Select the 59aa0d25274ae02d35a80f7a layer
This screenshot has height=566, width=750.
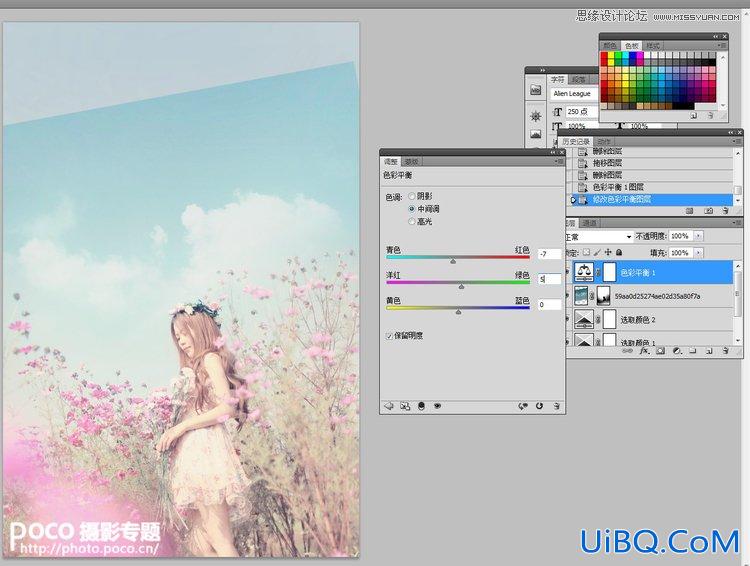click(x=652, y=297)
